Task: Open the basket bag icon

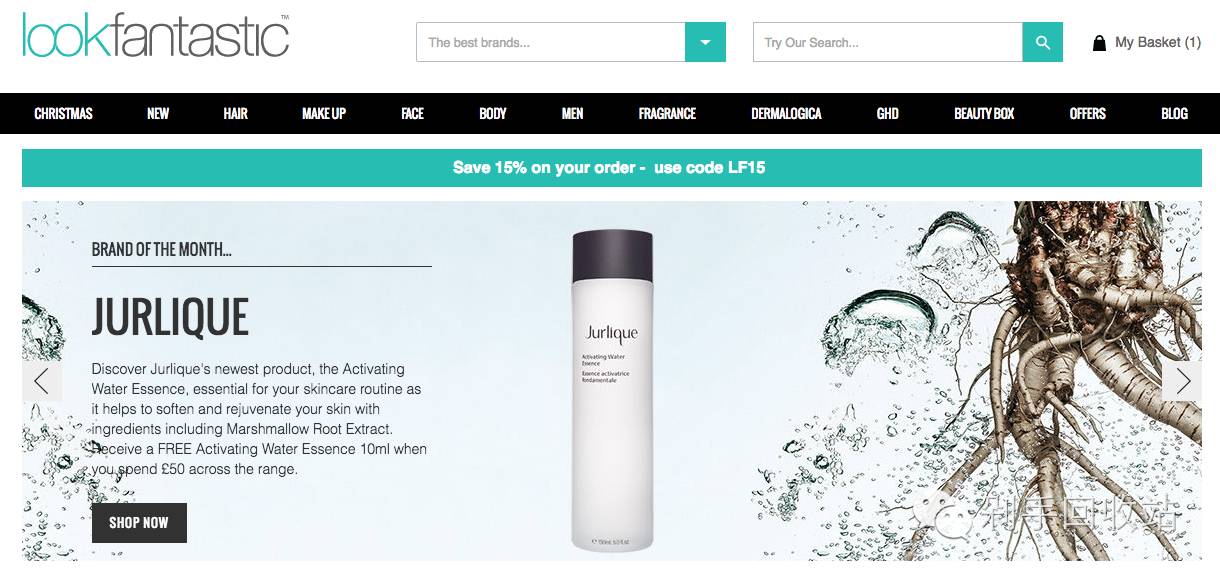Action: click(1099, 43)
